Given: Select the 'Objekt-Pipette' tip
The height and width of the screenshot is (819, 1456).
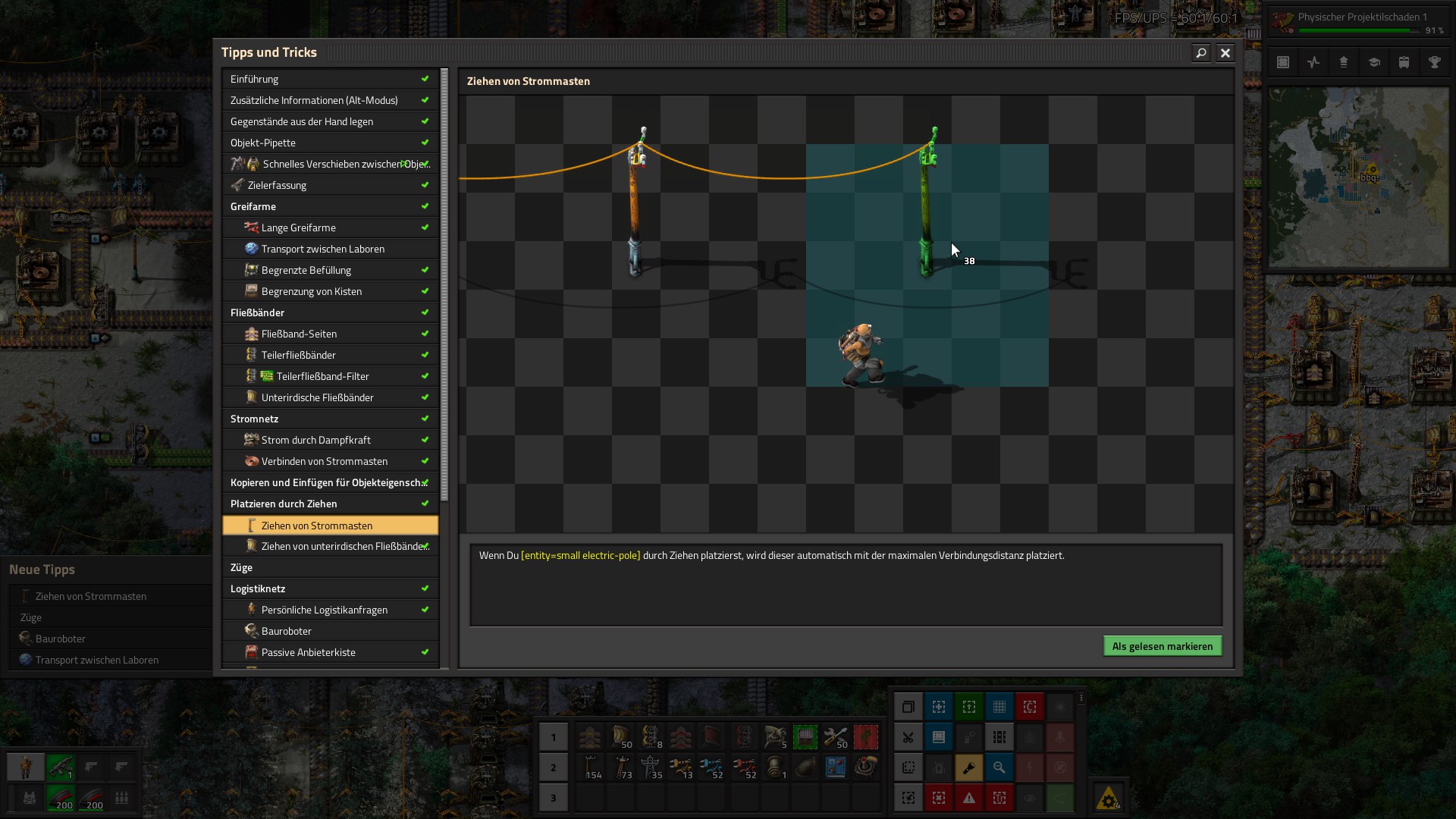Looking at the screenshot, I should click(331, 143).
